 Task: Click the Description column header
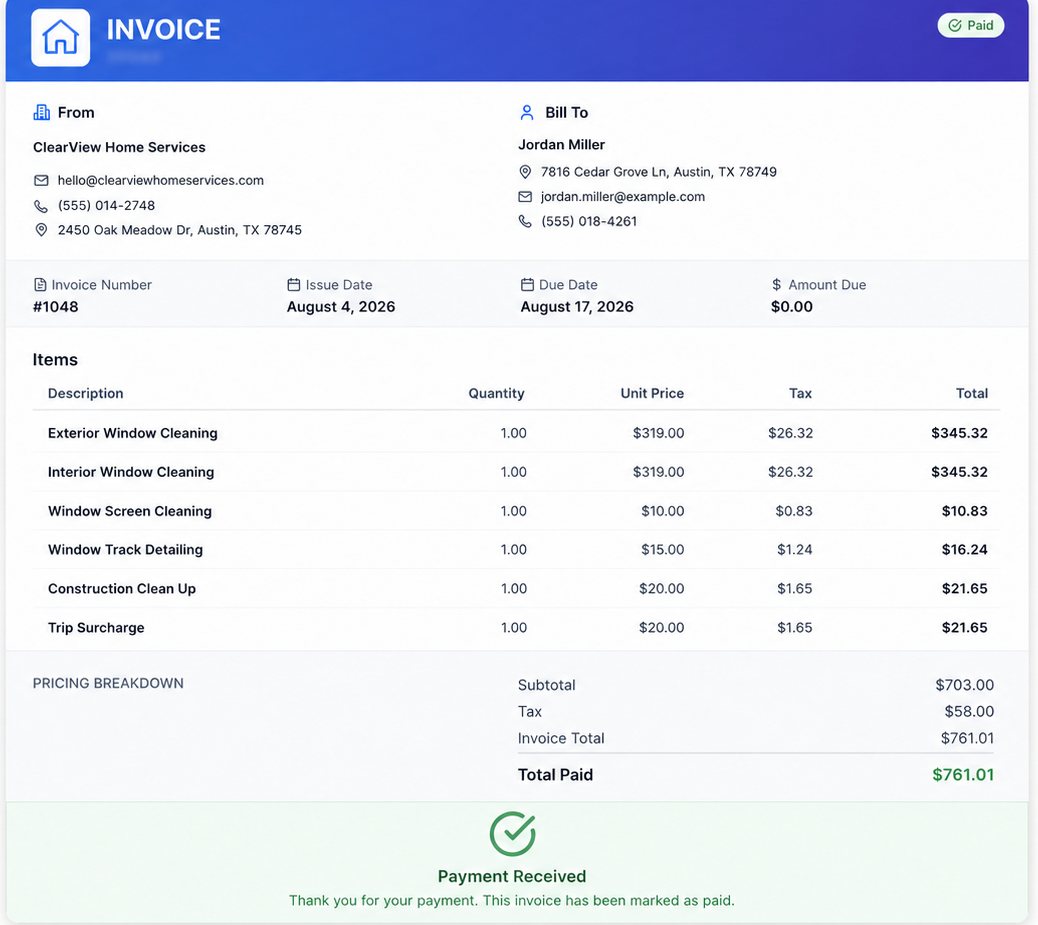85,393
